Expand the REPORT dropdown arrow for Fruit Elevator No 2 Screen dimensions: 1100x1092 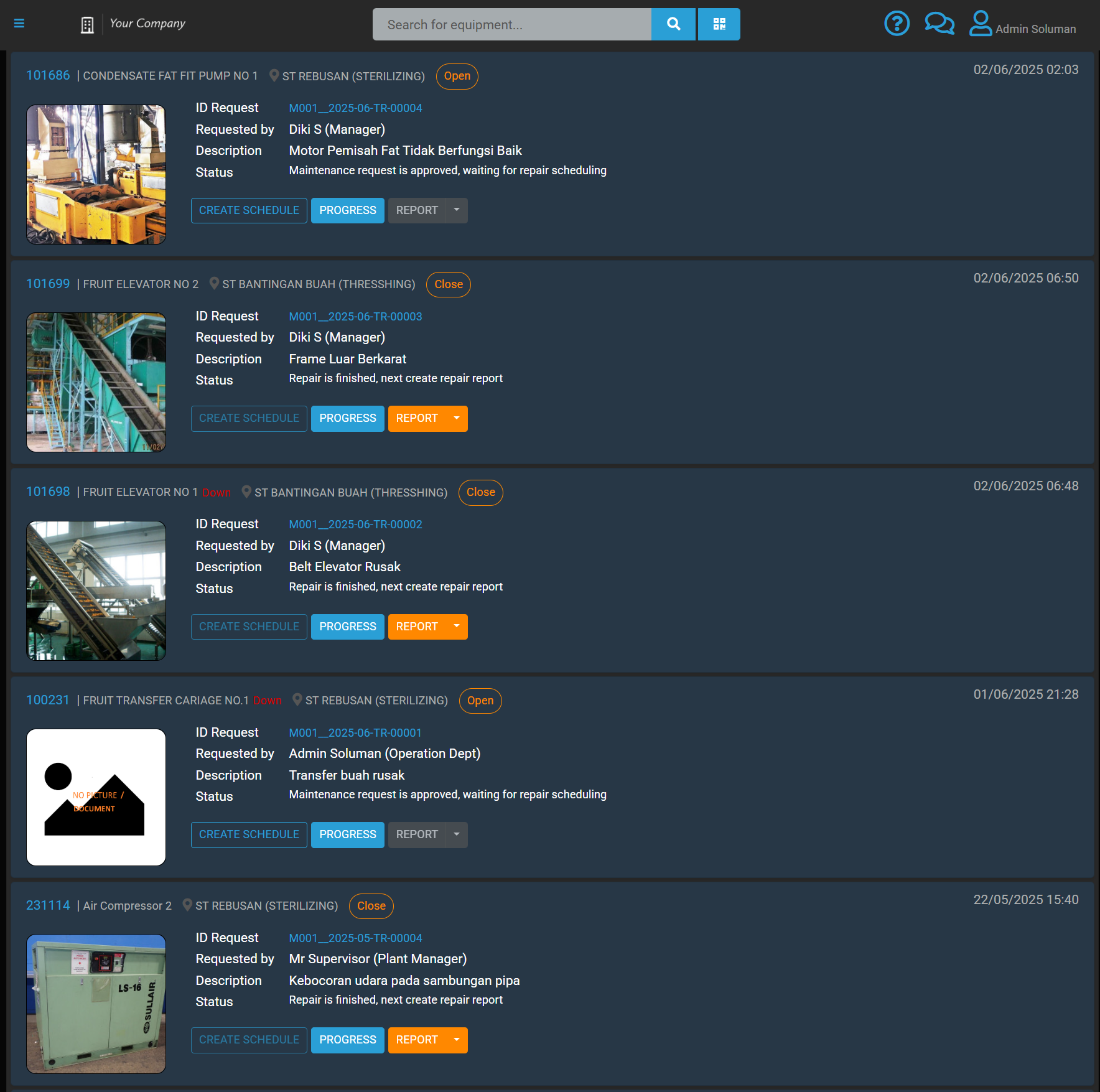(x=457, y=418)
